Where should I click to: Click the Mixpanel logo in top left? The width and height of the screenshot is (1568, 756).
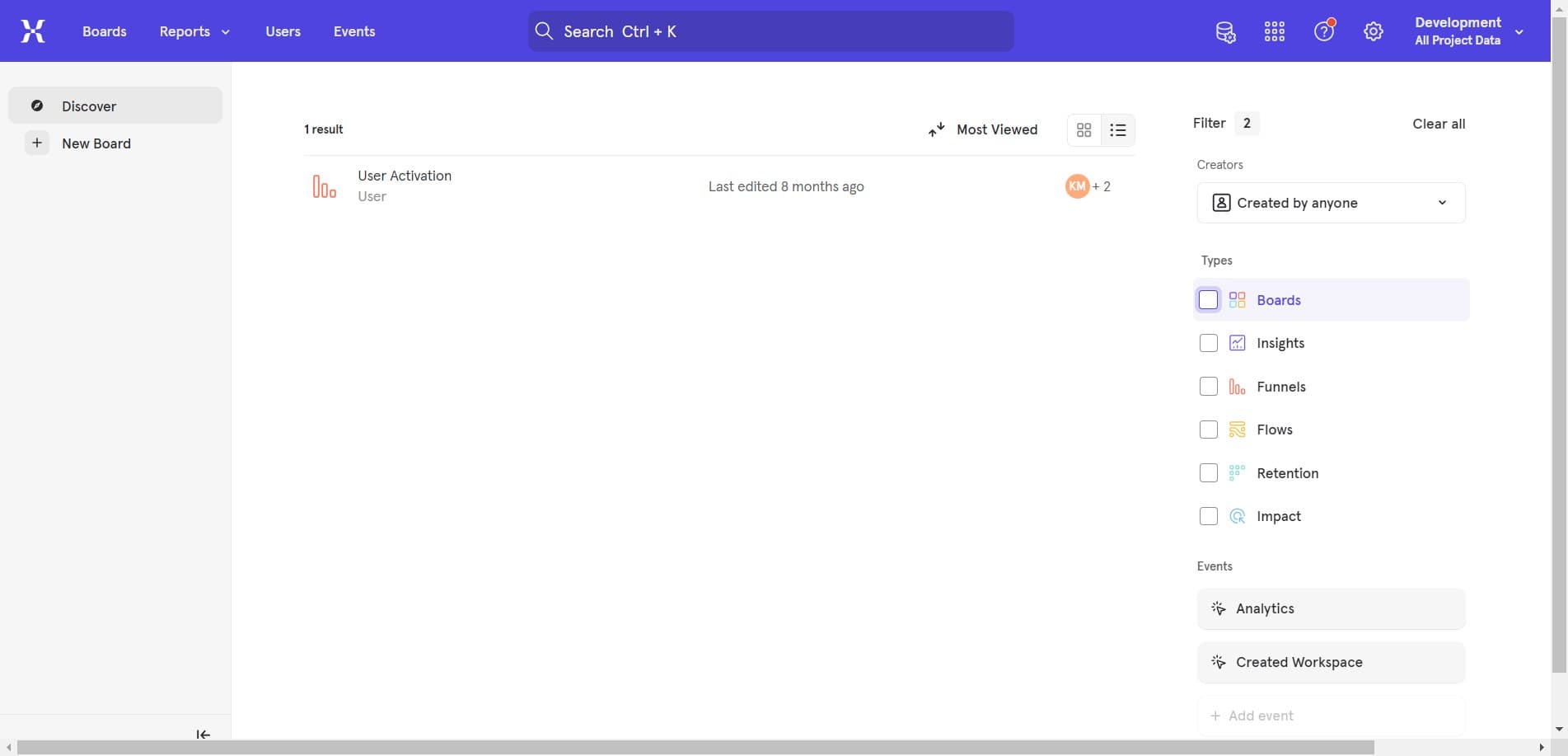[32, 31]
